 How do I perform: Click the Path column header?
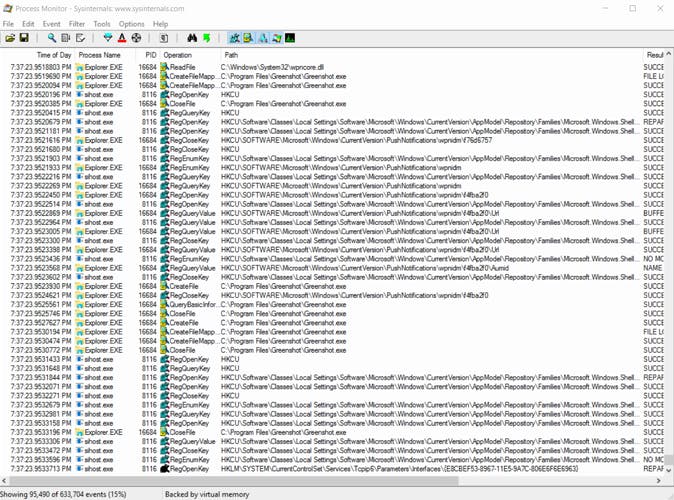point(432,55)
